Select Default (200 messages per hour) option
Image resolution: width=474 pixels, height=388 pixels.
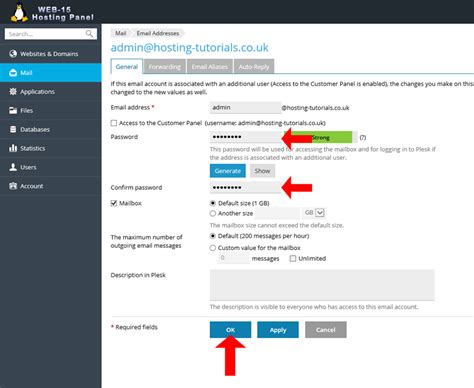pyautogui.click(x=213, y=236)
